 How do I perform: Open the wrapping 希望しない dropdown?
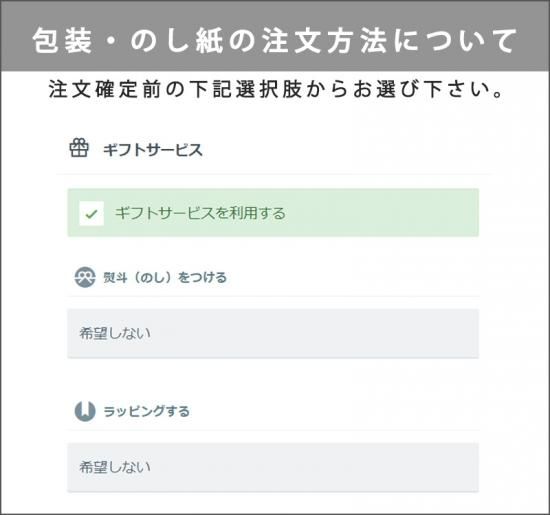click(273, 467)
